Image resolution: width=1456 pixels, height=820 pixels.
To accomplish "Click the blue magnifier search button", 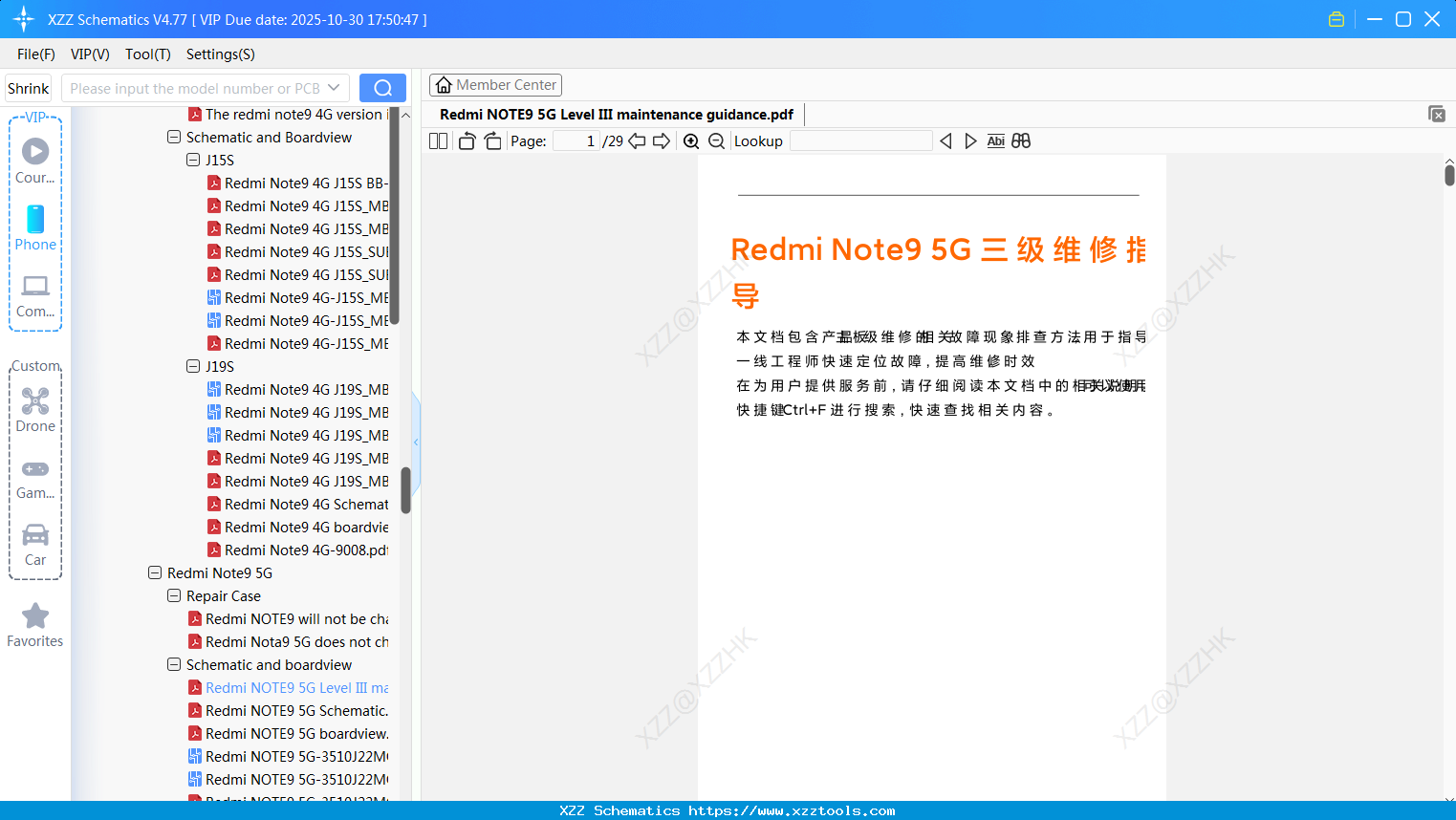I will click(382, 87).
